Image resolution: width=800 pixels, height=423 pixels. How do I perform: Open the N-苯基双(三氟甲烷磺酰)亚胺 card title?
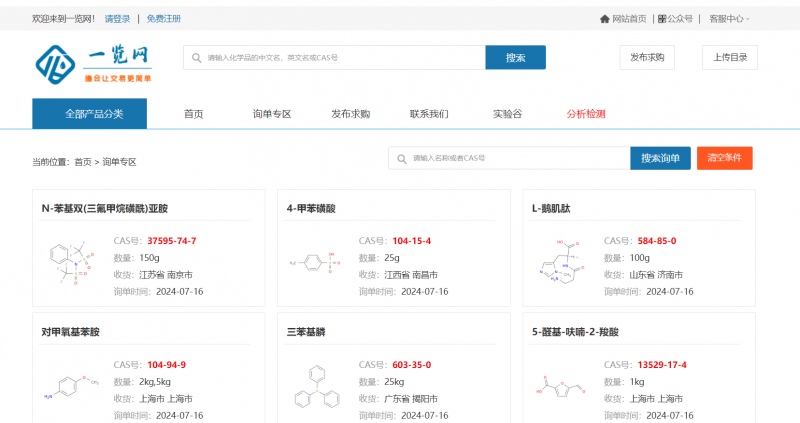pos(105,209)
